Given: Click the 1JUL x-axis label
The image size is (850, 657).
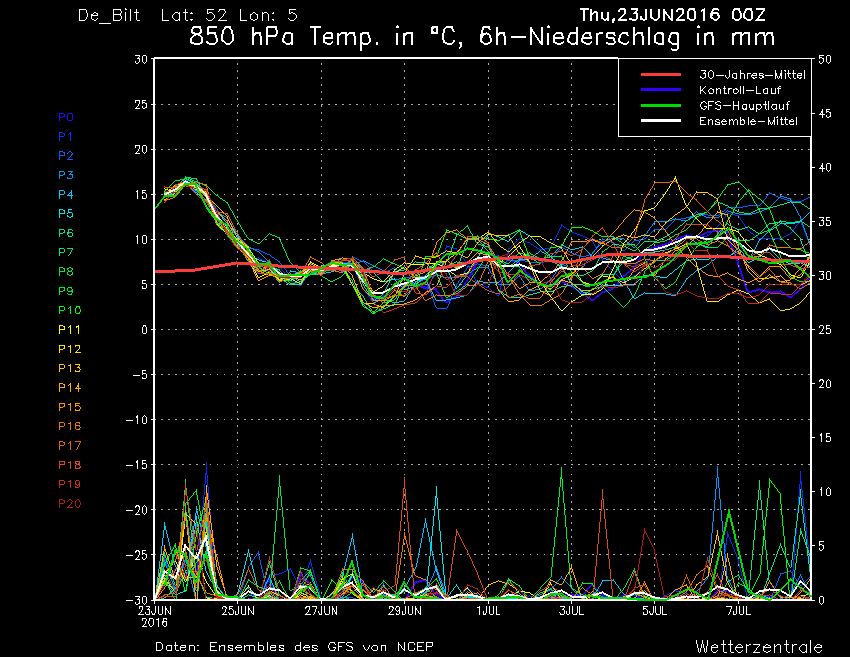Looking at the screenshot, I should click(488, 611).
